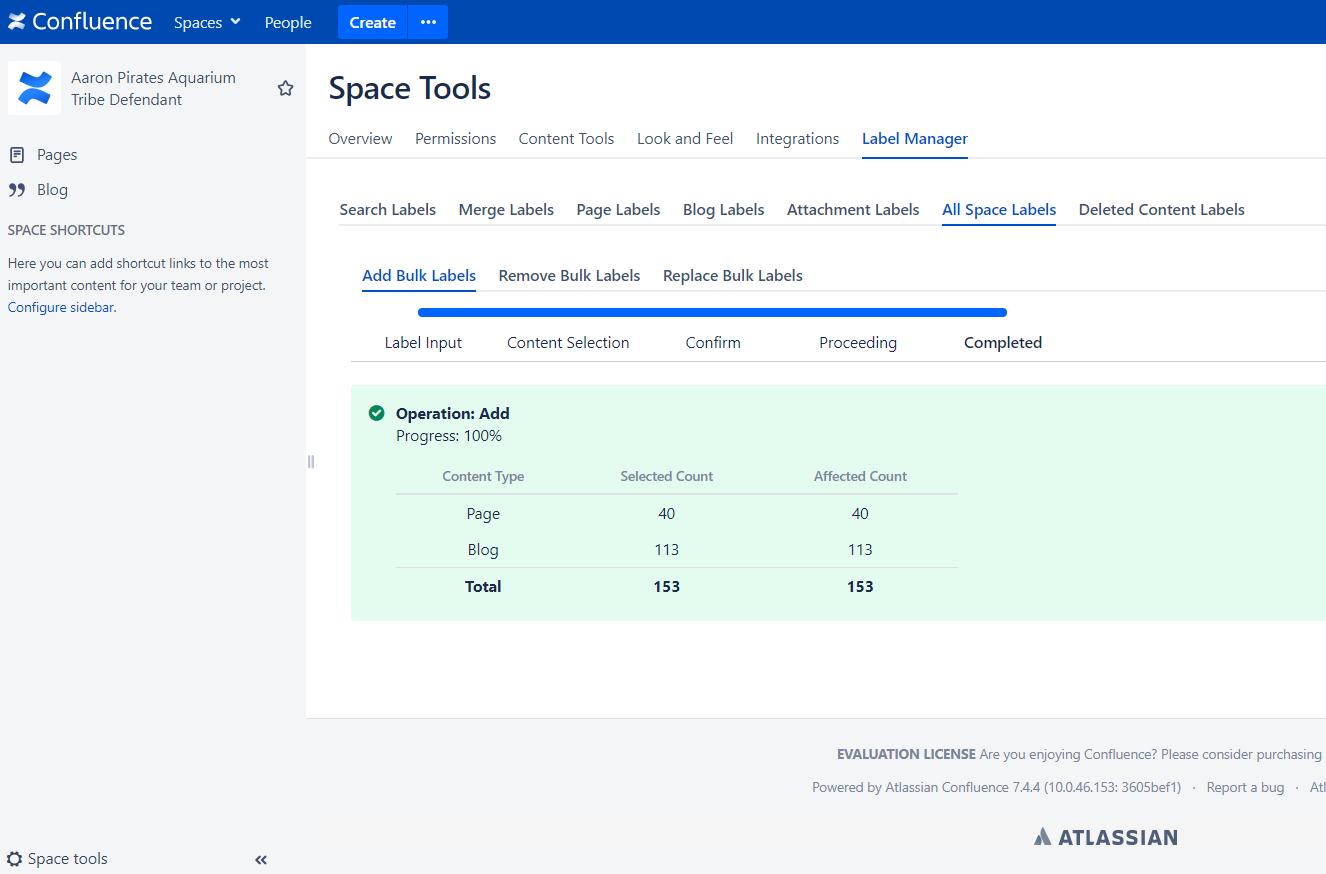
Task: Click the Completed step
Action: 1003,343
